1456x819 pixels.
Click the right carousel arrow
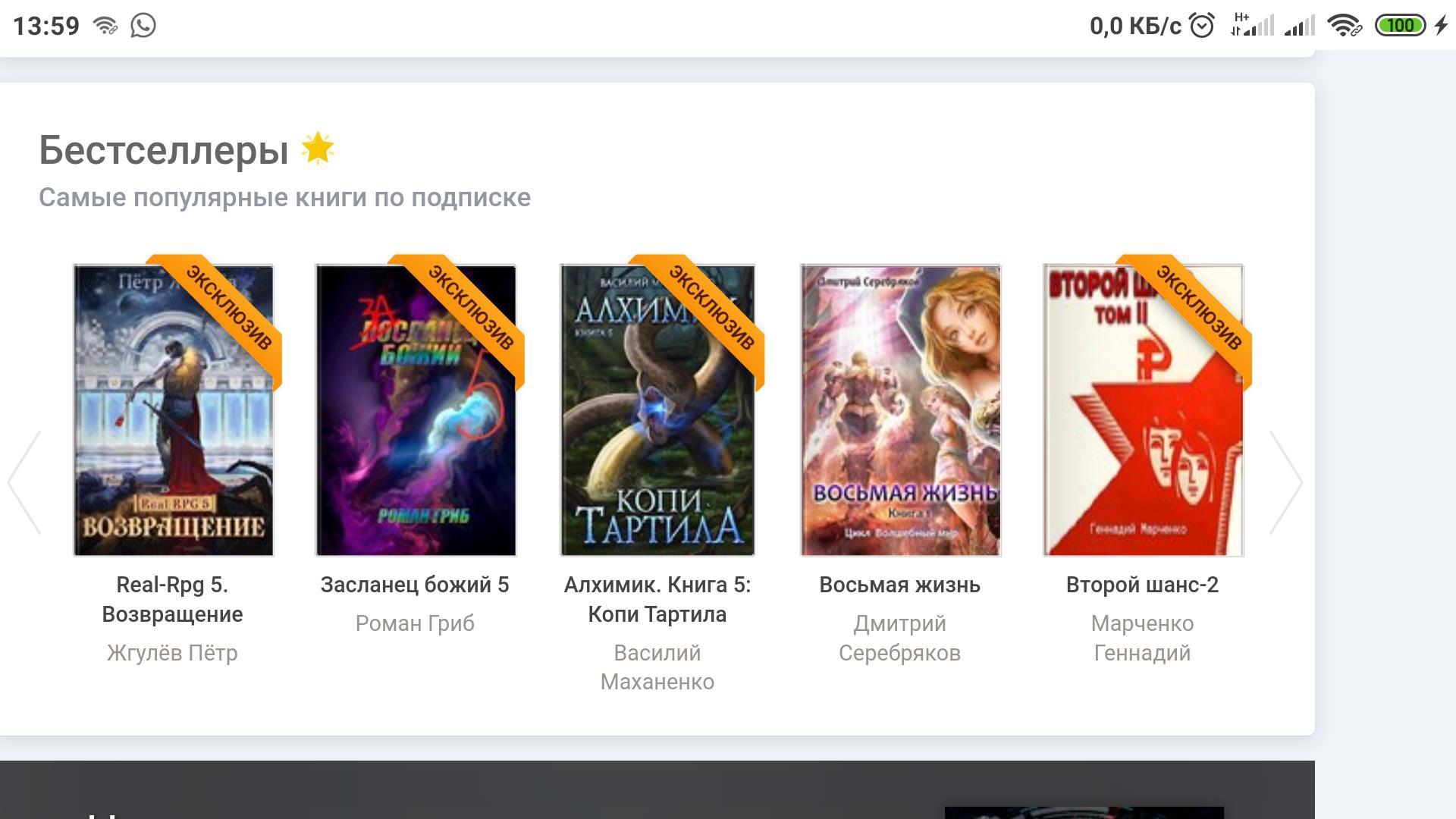(x=1286, y=482)
